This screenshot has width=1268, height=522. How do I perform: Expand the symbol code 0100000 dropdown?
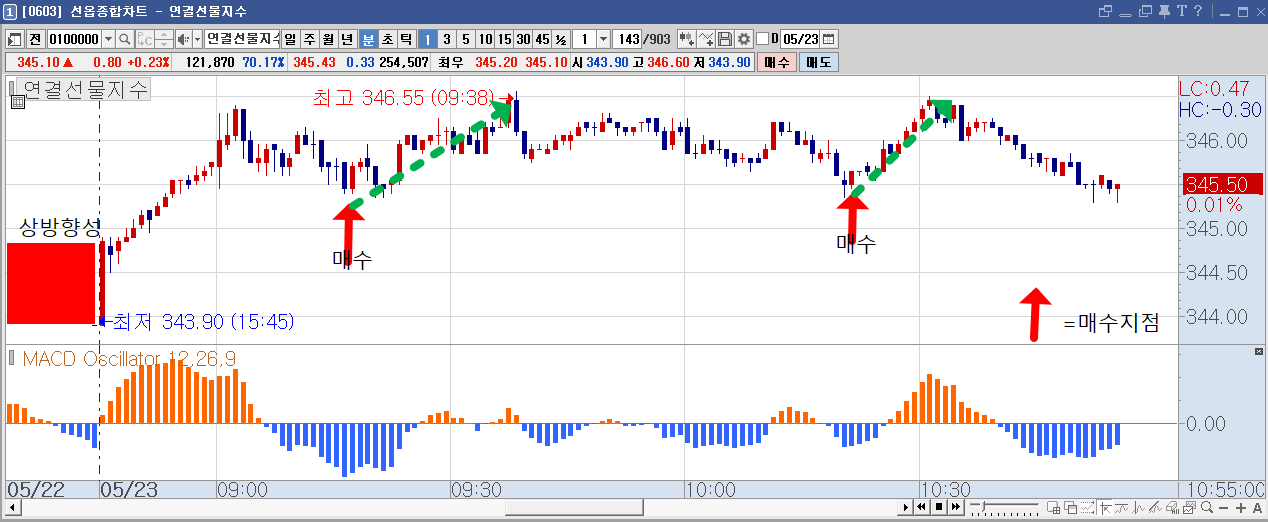[x=108, y=39]
